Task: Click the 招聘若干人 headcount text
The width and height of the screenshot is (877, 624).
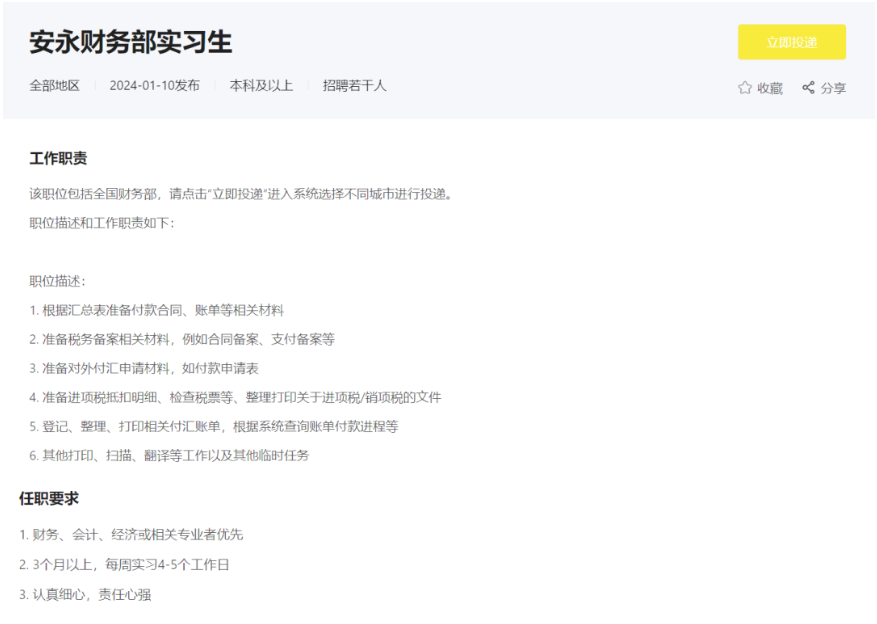Action: tap(354, 86)
